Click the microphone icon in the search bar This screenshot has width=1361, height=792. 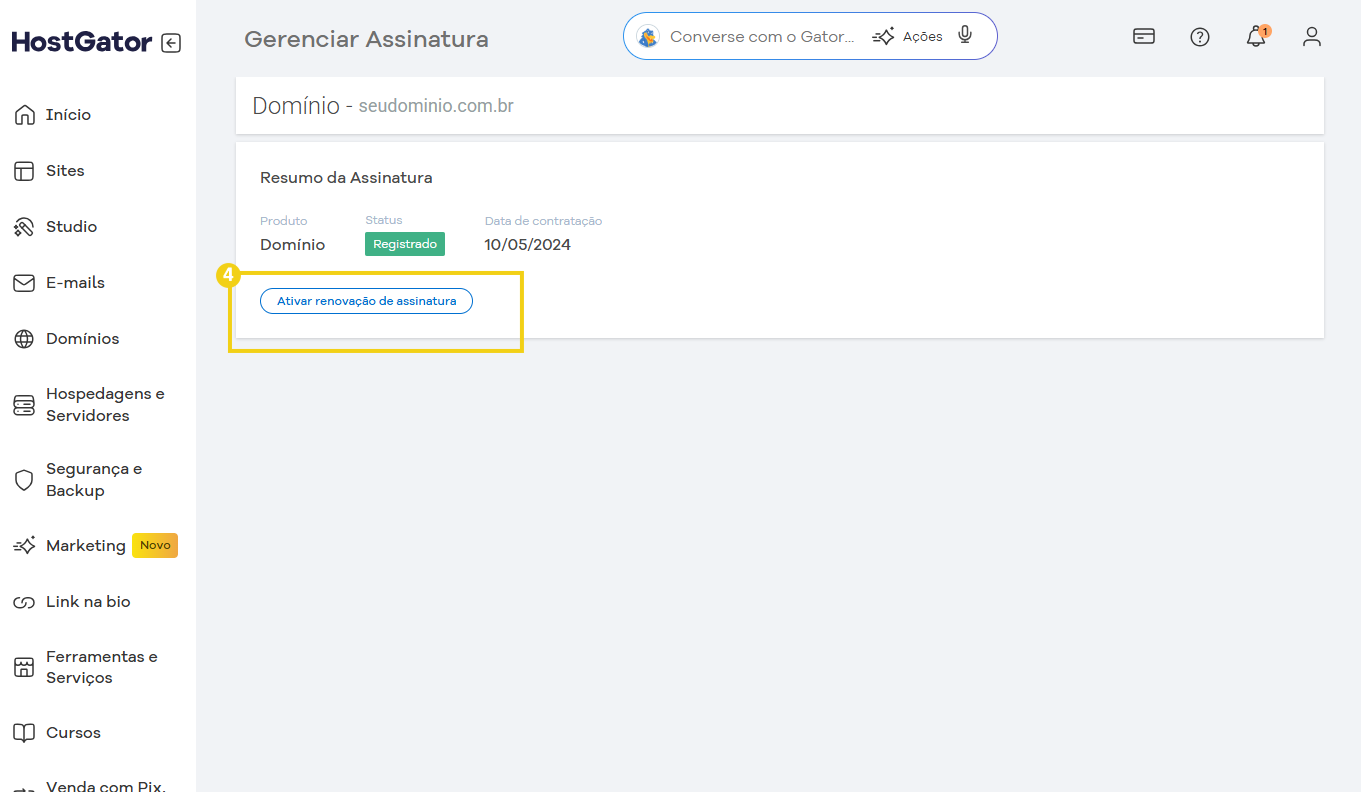pyautogui.click(x=964, y=36)
